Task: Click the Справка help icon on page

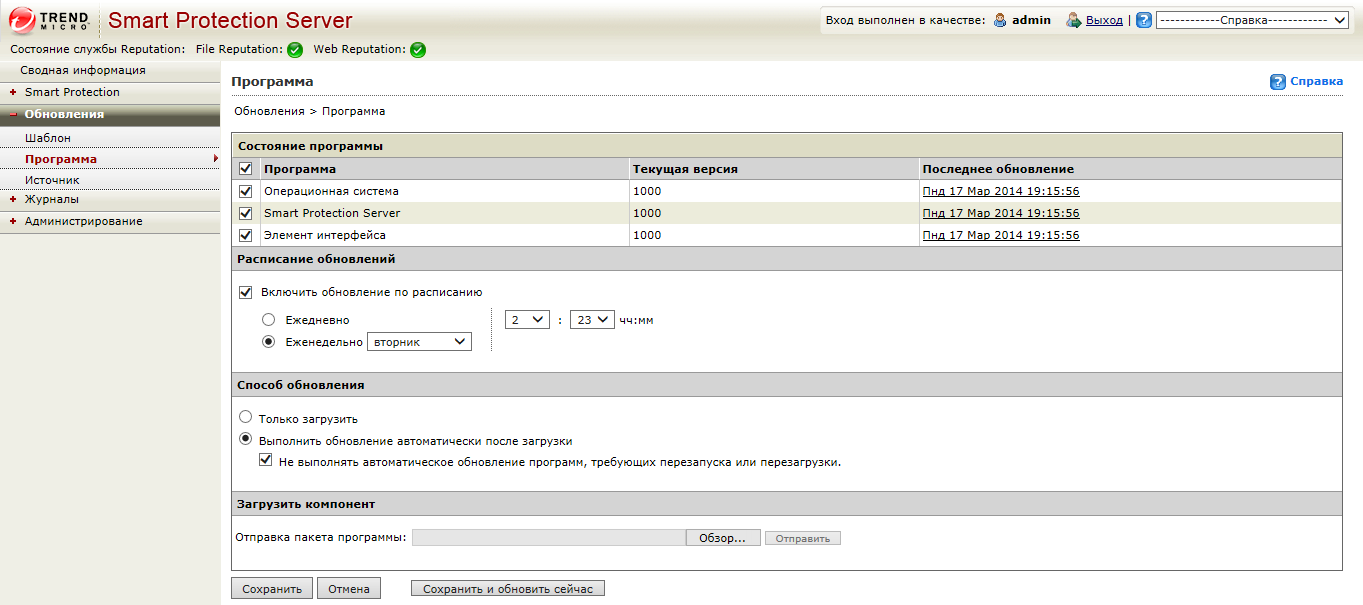Action: (x=1277, y=82)
